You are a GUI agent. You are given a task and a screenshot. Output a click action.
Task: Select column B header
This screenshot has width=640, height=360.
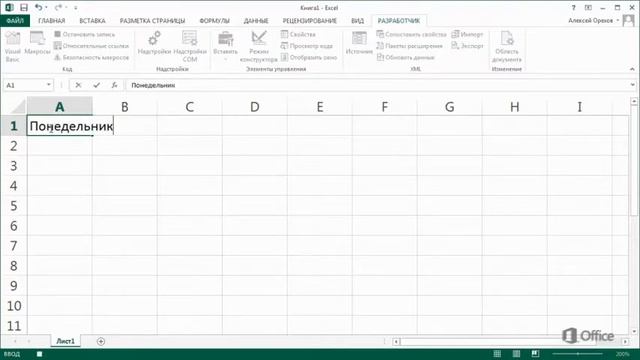click(x=124, y=107)
